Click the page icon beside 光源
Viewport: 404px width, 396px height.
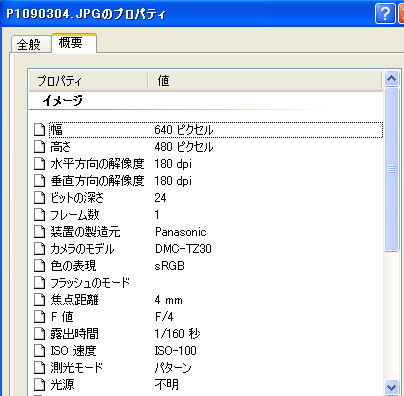39,385
